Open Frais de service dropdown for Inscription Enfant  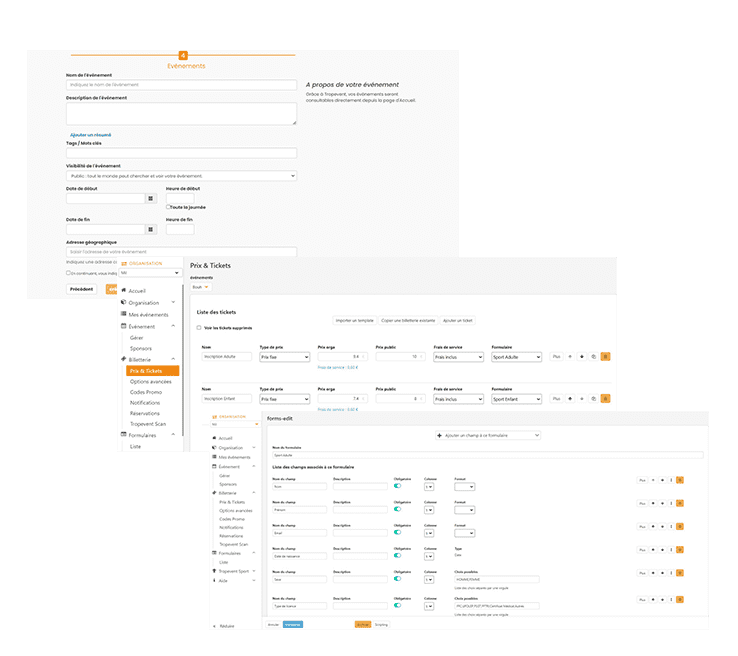click(458, 399)
